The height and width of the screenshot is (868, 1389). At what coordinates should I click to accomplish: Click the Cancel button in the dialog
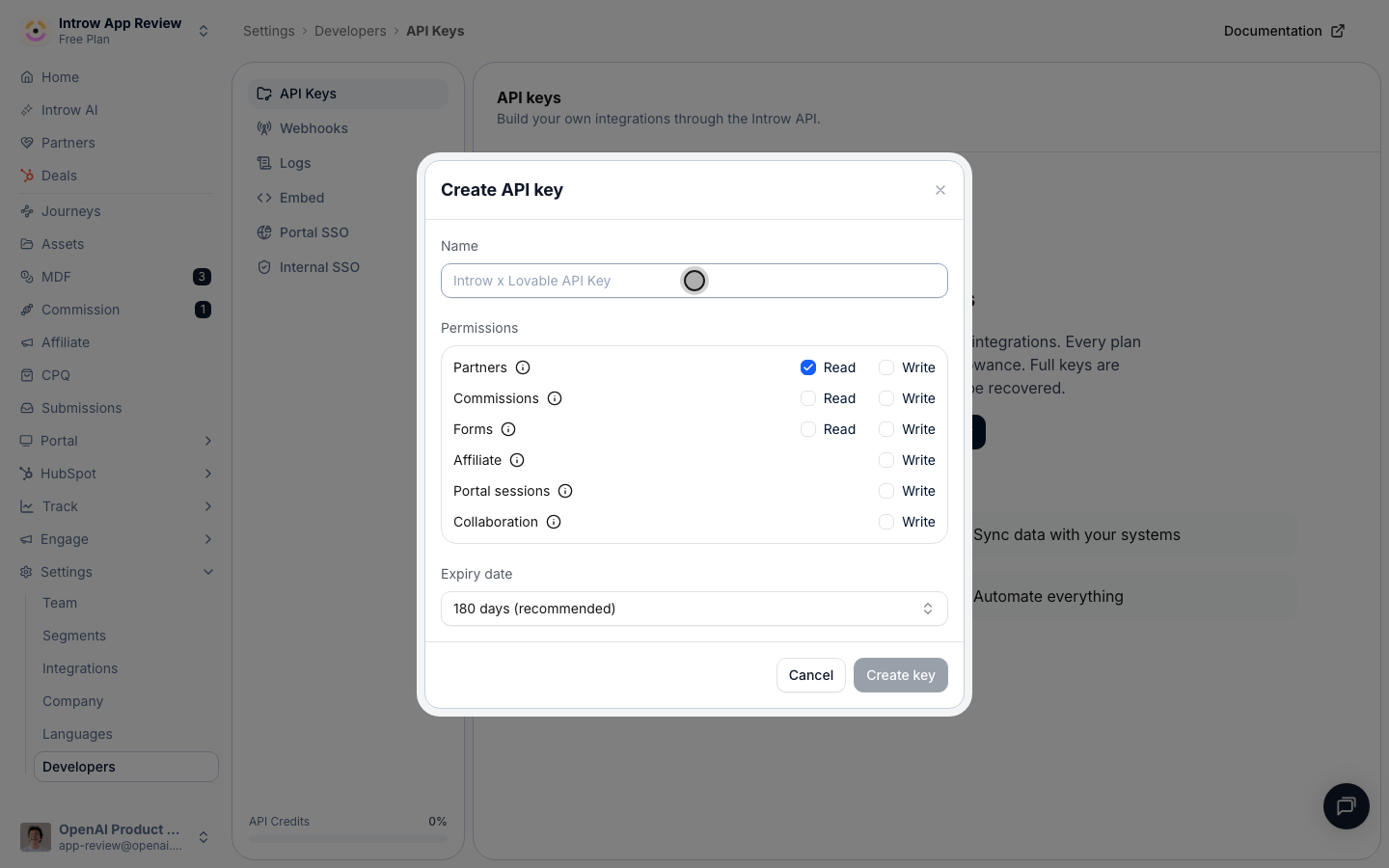click(x=811, y=675)
